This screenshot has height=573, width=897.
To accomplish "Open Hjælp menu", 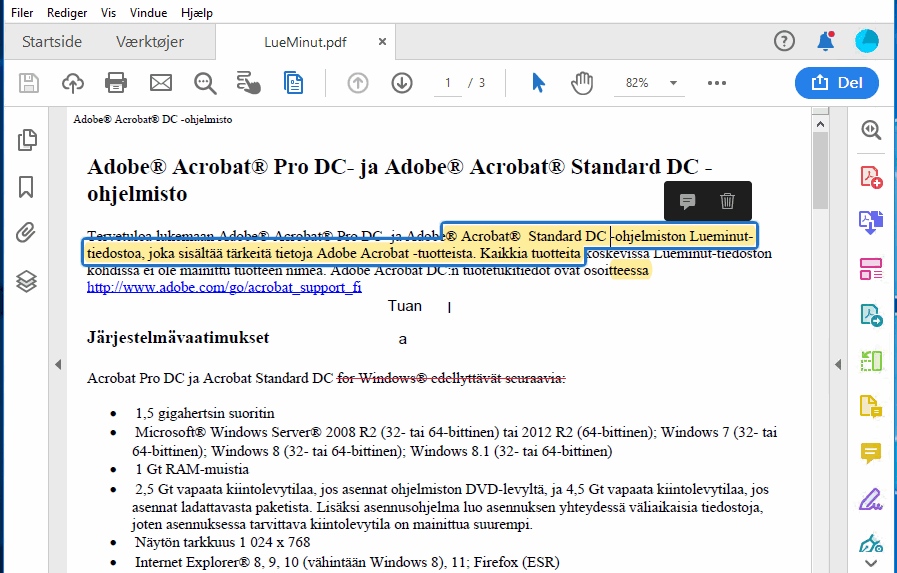I will pos(197,13).
